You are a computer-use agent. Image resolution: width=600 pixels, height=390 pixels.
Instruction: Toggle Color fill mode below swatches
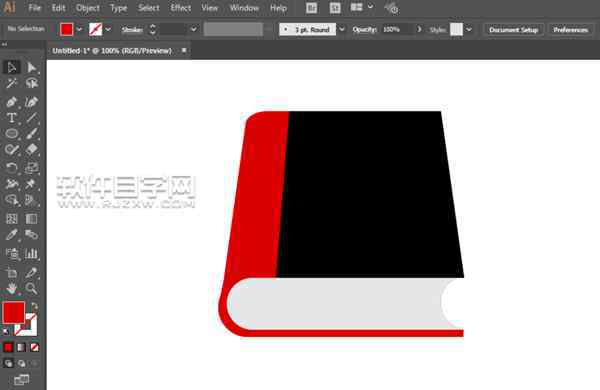click(8, 347)
